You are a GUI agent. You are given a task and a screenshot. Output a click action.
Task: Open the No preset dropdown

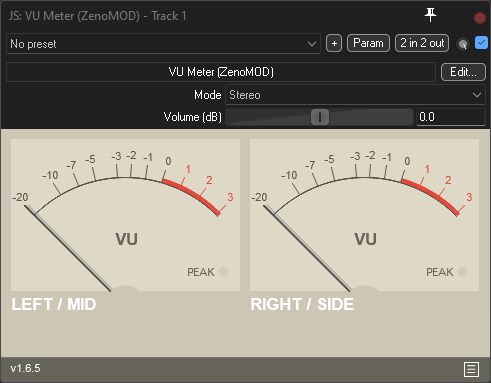(x=163, y=44)
